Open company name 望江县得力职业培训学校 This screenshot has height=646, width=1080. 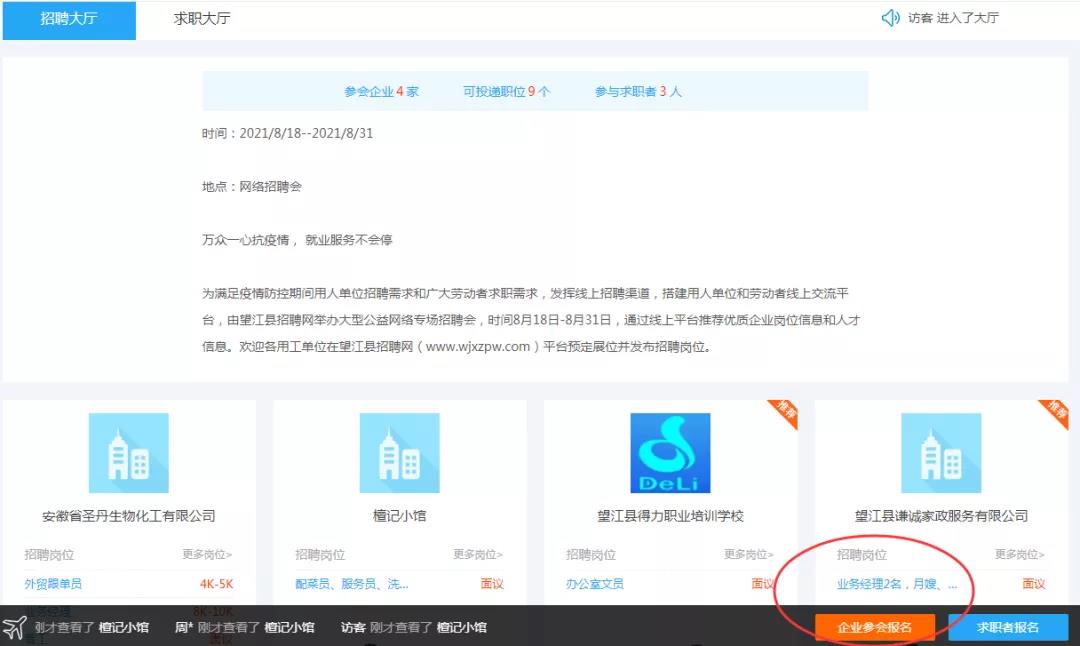(x=670, y=516)
